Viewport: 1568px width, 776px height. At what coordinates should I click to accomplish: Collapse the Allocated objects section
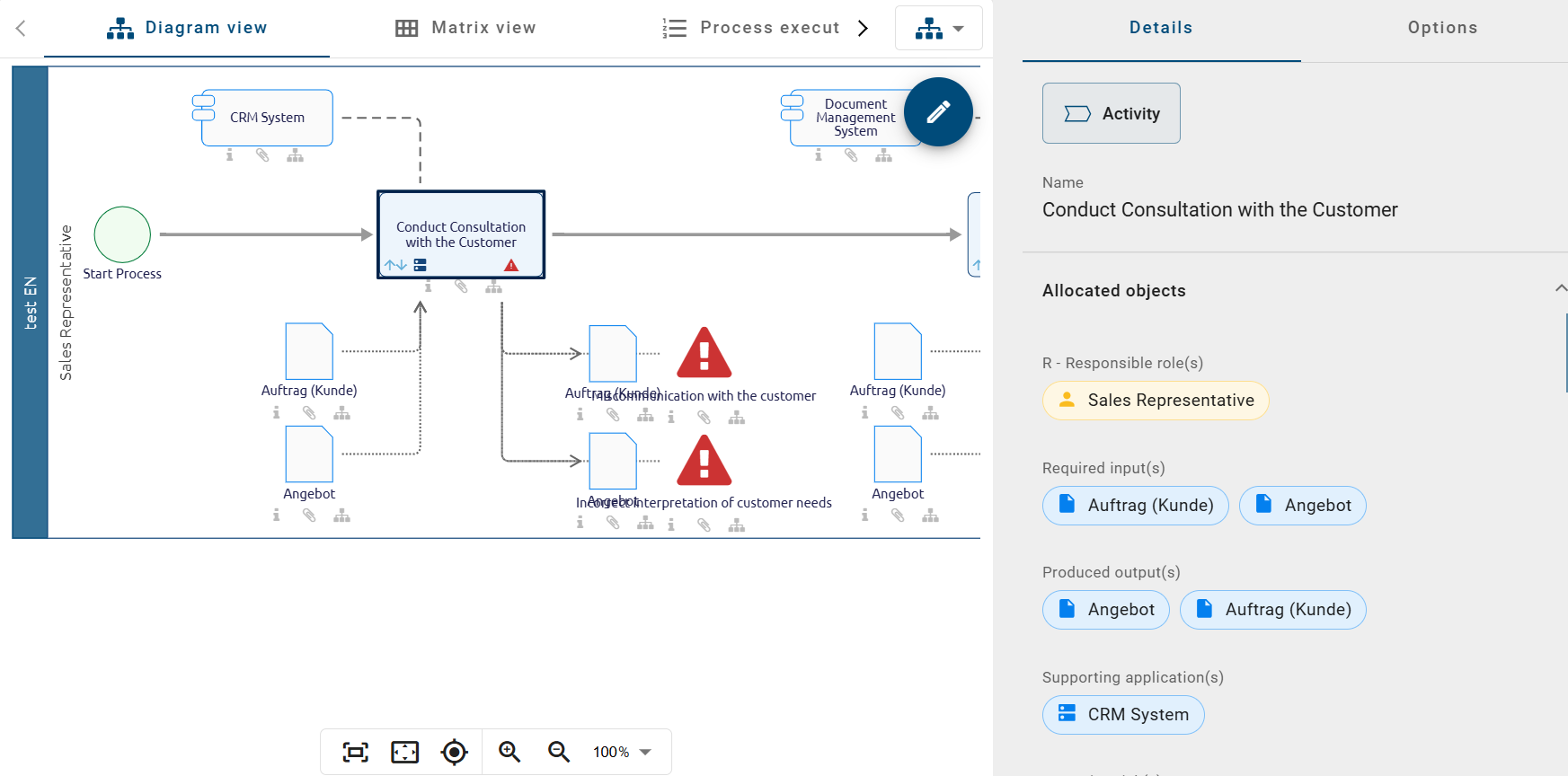(1561, 288)
